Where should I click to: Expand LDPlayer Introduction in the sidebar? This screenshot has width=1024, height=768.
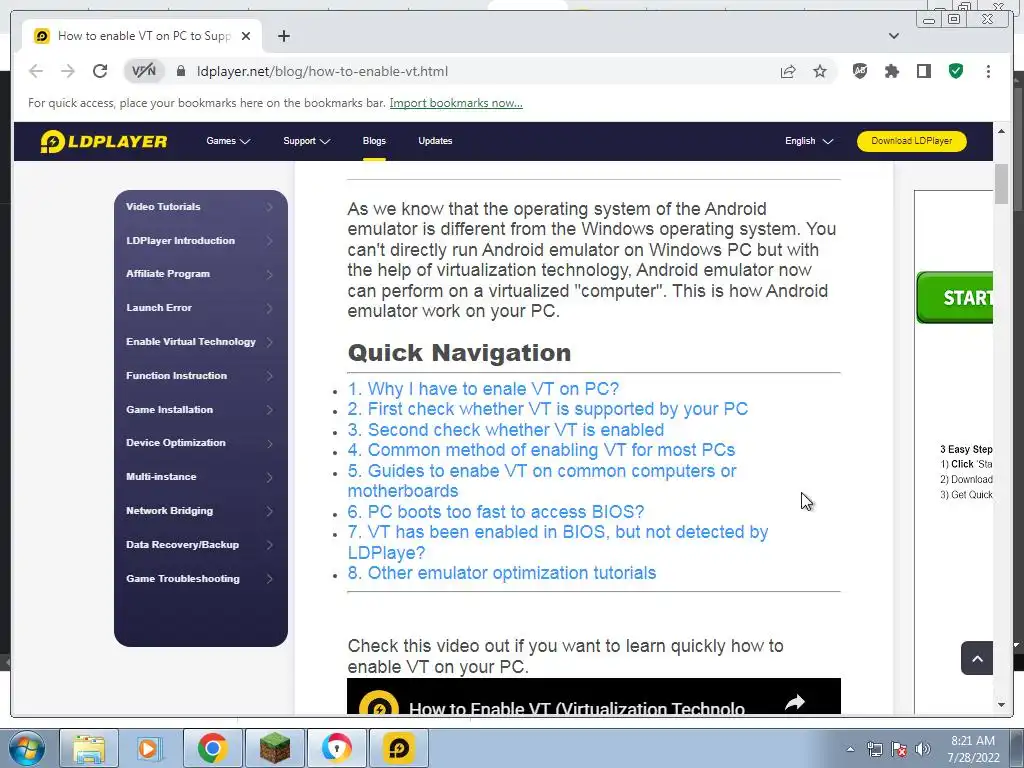[x=200, y=240]
